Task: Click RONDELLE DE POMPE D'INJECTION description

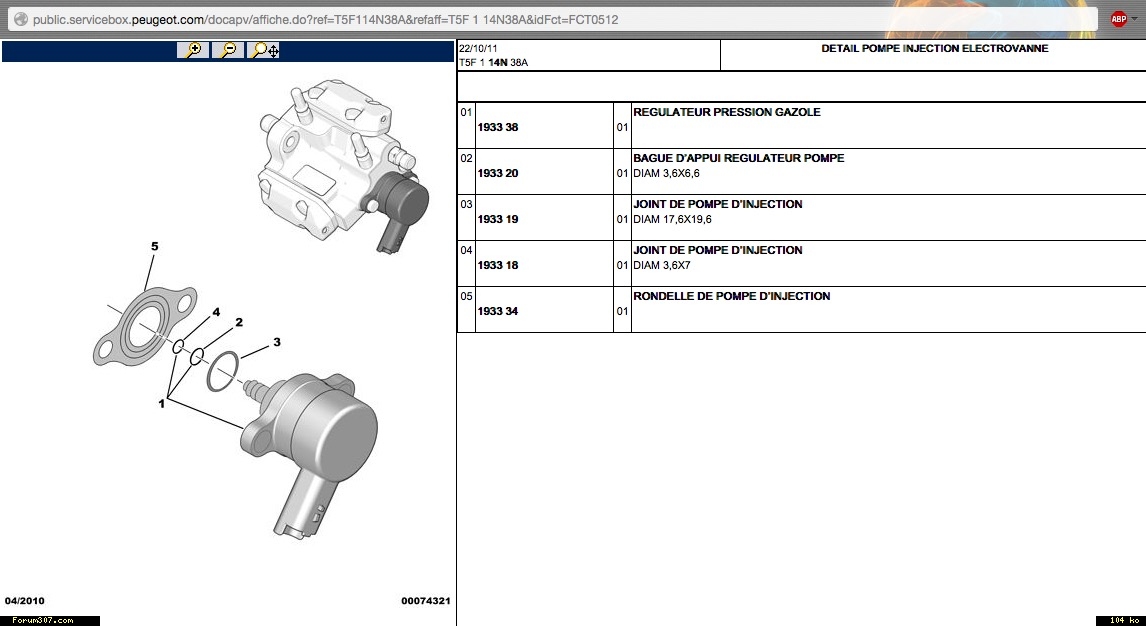Action: click(731, 296)
